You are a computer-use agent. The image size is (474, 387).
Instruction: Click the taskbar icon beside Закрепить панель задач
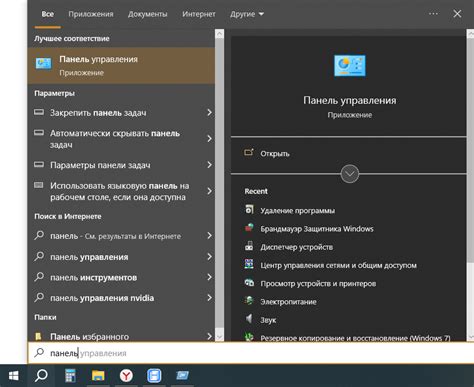[x=39, y=112]
